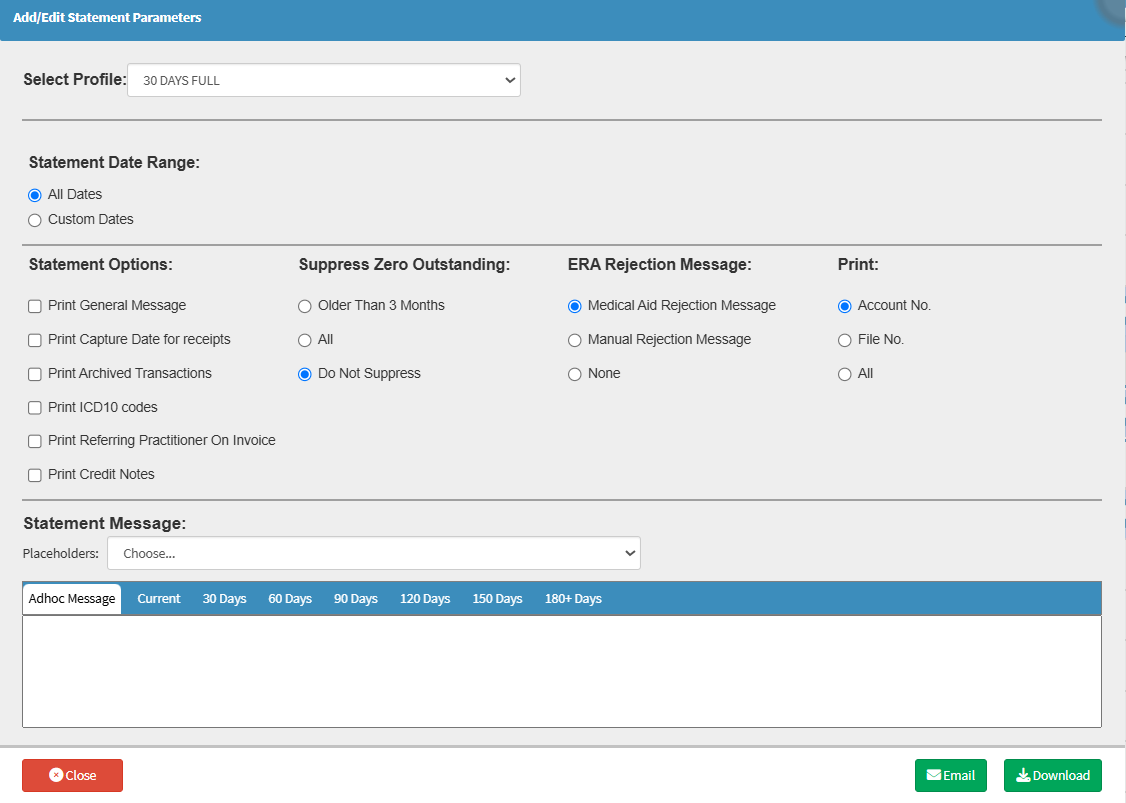This screenshot has height=803, width=1126.
Task: Switch to the 30 Days tab
Action: coord(224,599)
